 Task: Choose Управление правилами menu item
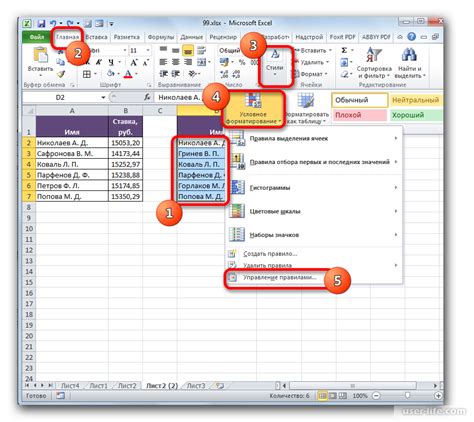[280, 277]
